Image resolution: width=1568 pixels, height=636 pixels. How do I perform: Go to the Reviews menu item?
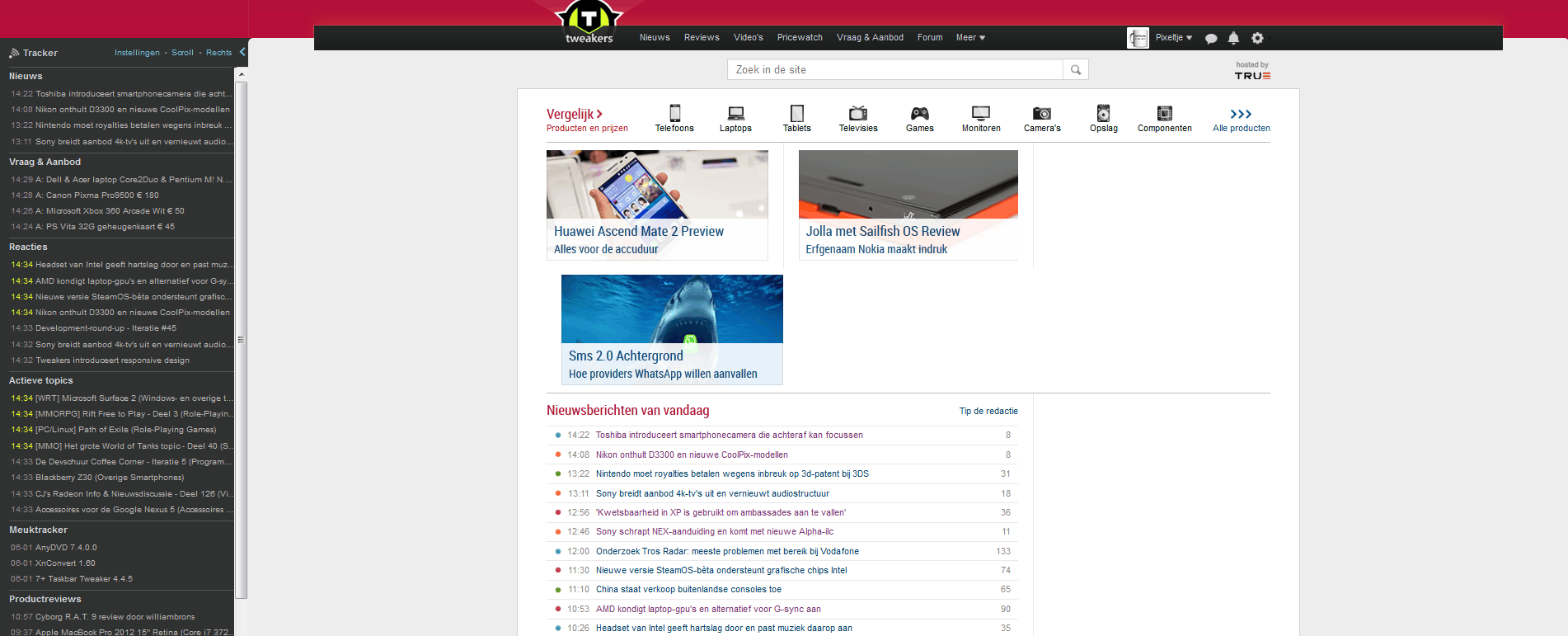pyautogui.click(x=702, y=37)
